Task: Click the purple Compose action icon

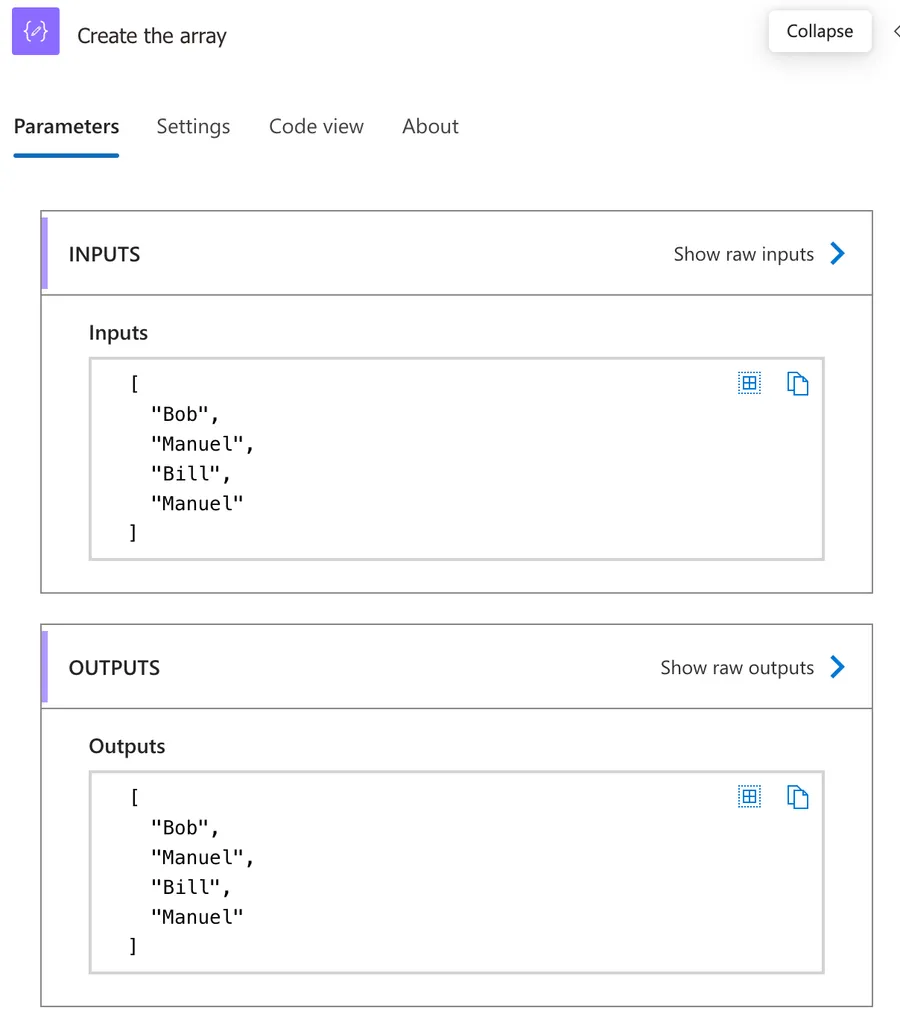Action: tap(36, 32)
